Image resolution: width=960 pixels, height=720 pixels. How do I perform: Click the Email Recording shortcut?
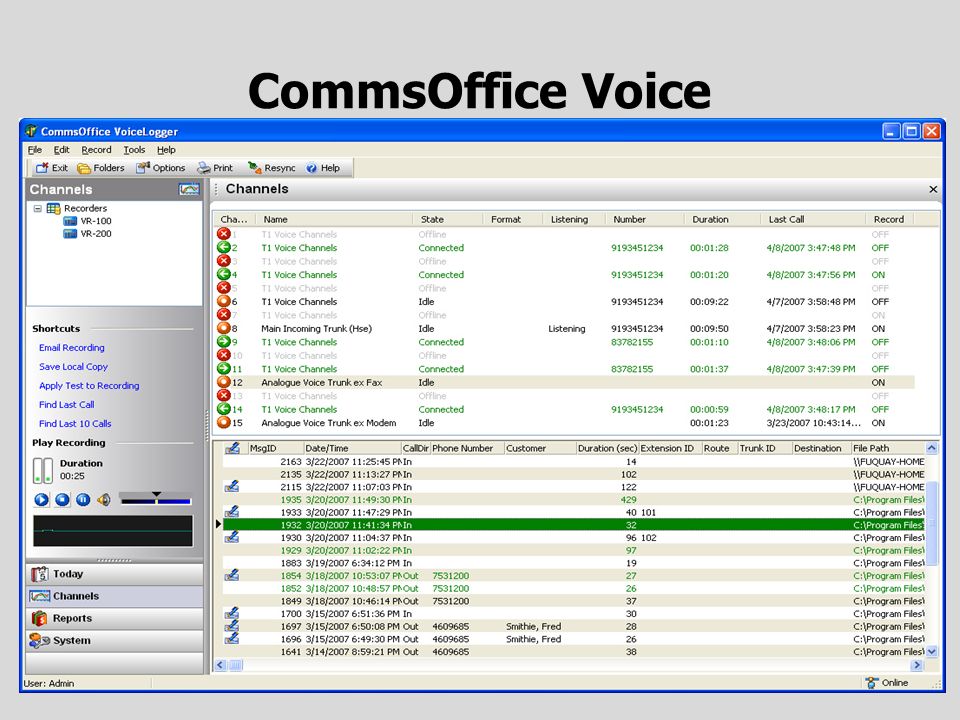[x=72, y=348]
